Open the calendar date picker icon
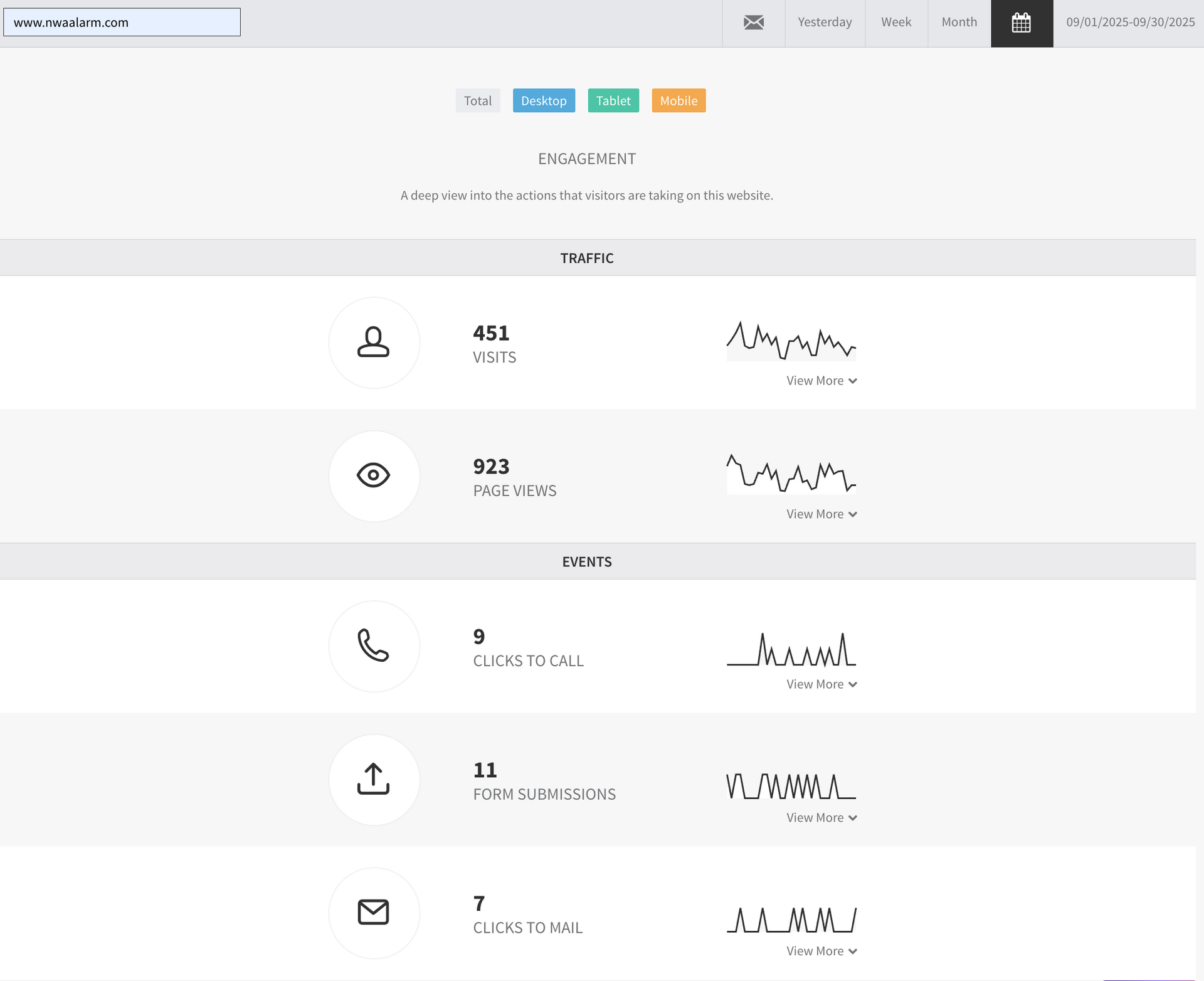This screenshot has width=1204, height=981. [1022, 23]
